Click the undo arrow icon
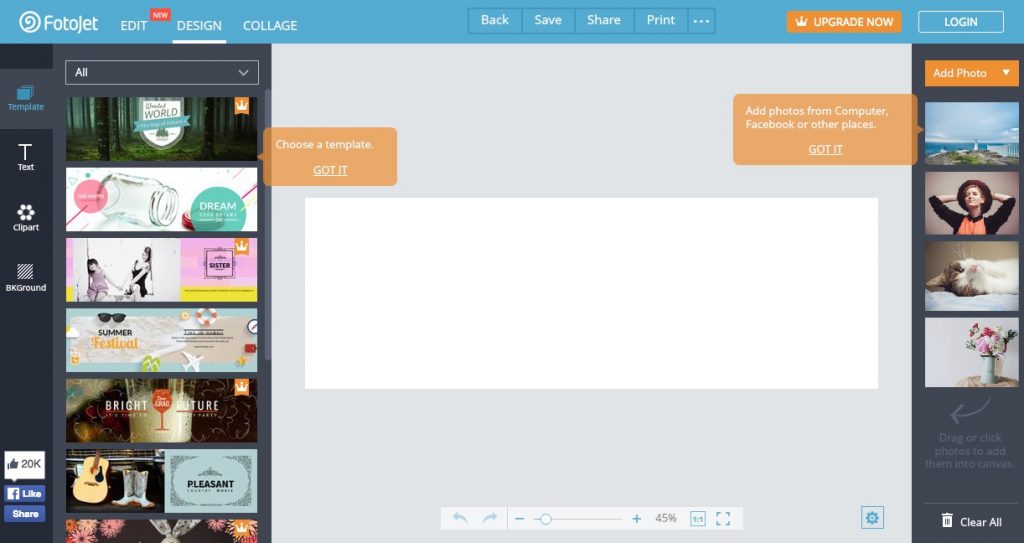1024x543 pixels. point(460,518)
